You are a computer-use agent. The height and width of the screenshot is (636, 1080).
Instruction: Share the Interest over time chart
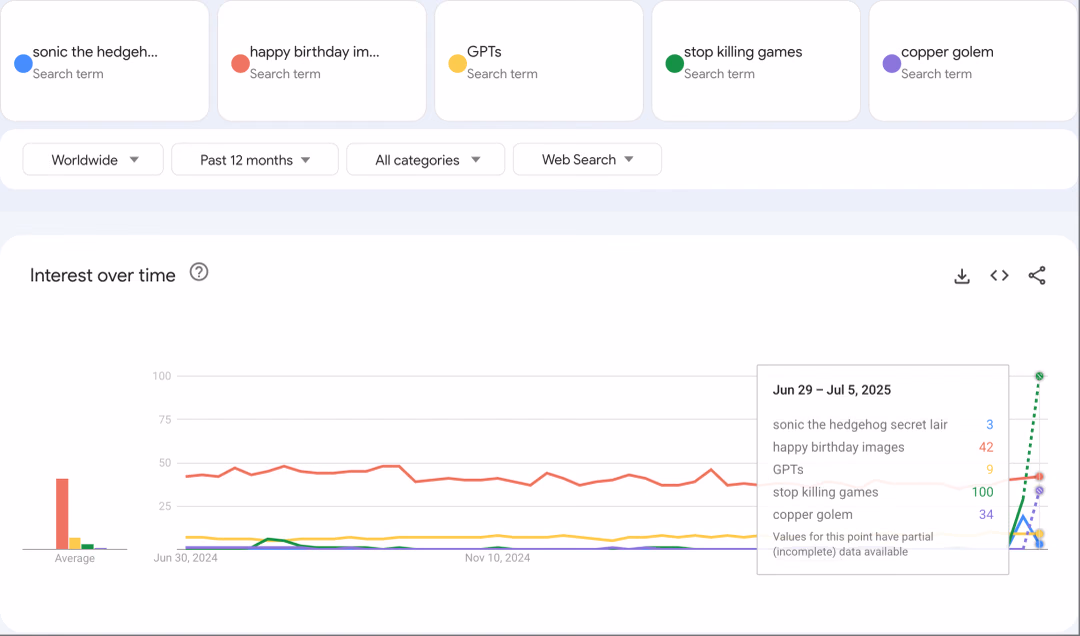1037,276
